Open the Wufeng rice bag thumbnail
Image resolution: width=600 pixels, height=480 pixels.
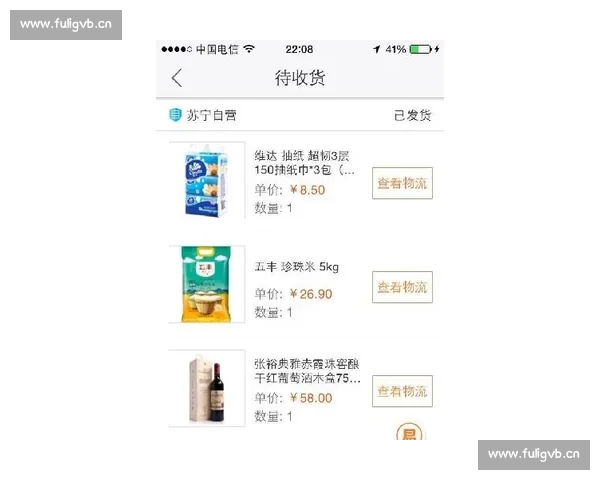pos(207,284)
